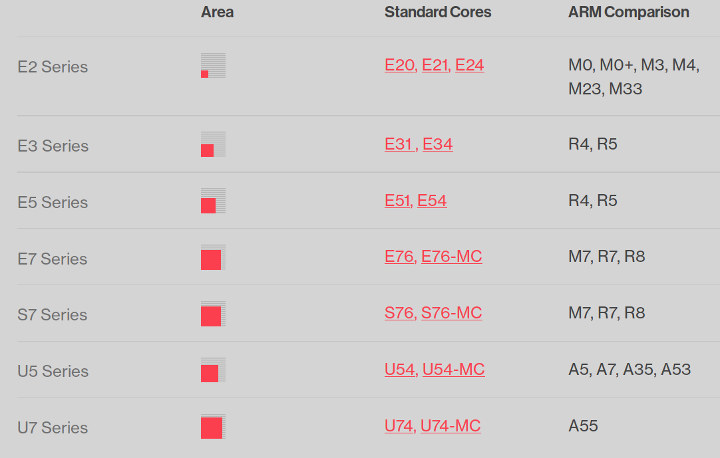Image resolution: width=720 pixels, height=458 pixels.
Task: Select the E54 core link
Action: (432, 201)
